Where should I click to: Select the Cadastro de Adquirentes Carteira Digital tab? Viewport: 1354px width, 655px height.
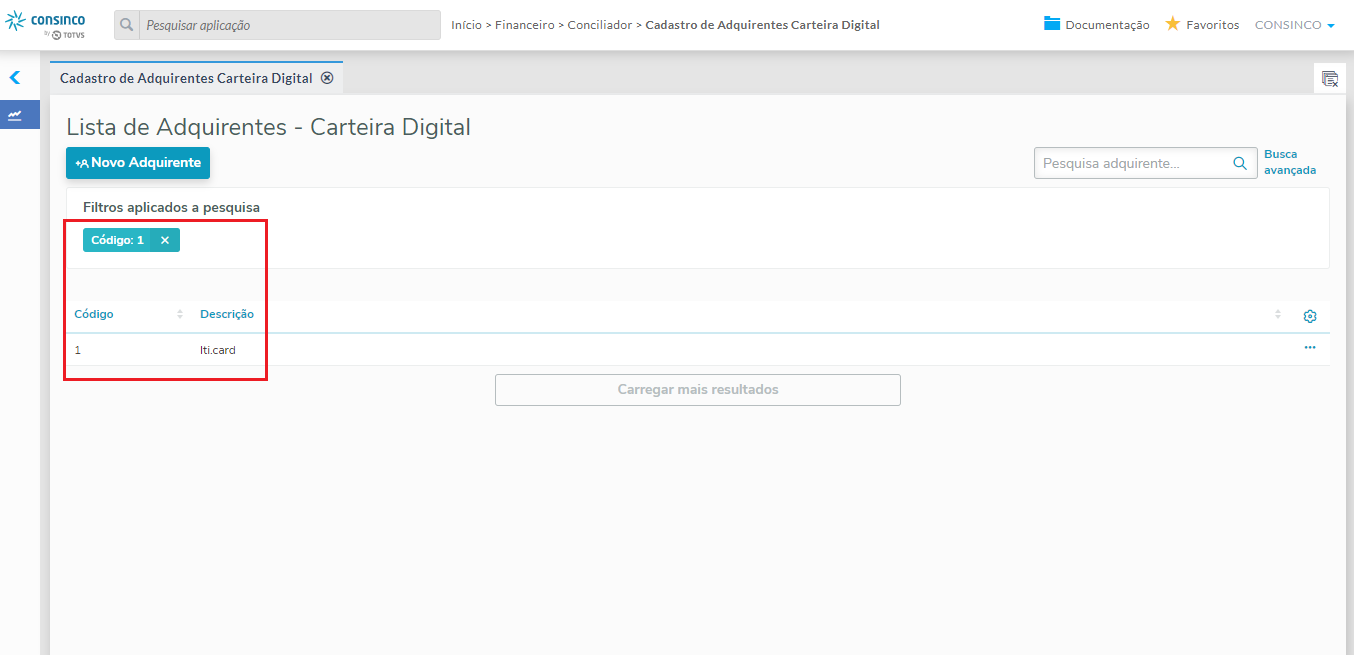(186, 78)
